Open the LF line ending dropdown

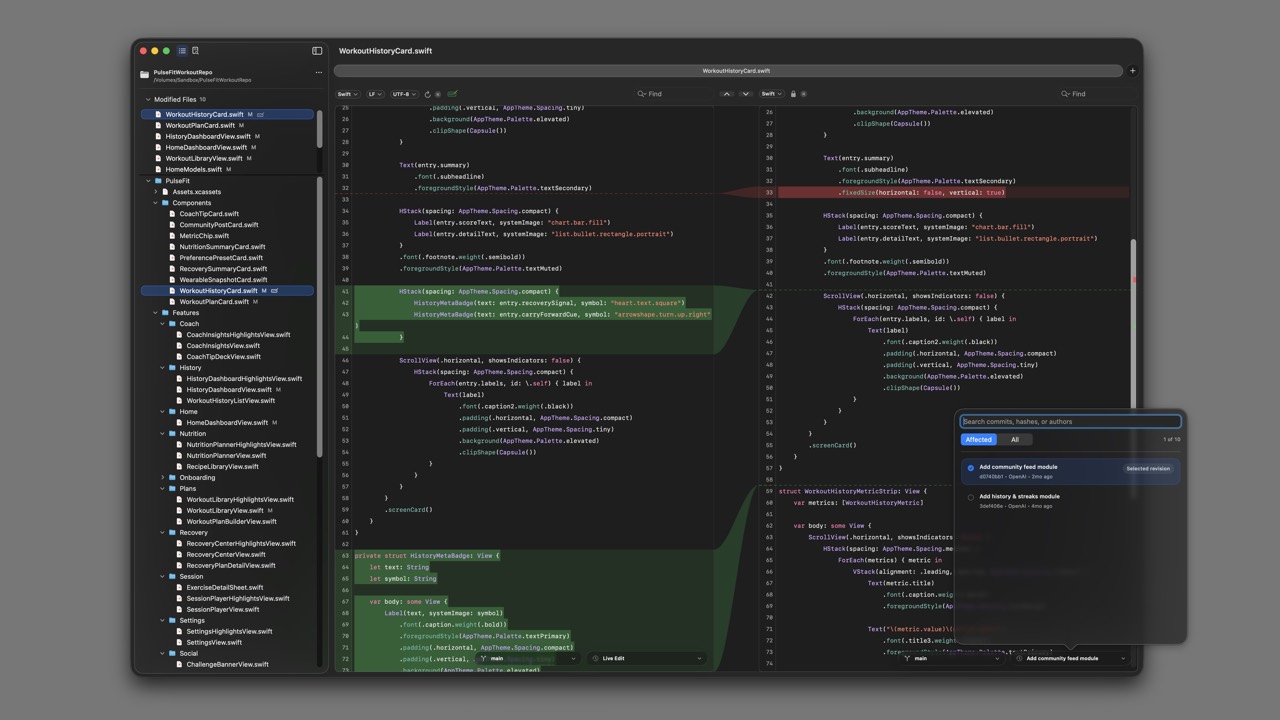pos(375,94)
